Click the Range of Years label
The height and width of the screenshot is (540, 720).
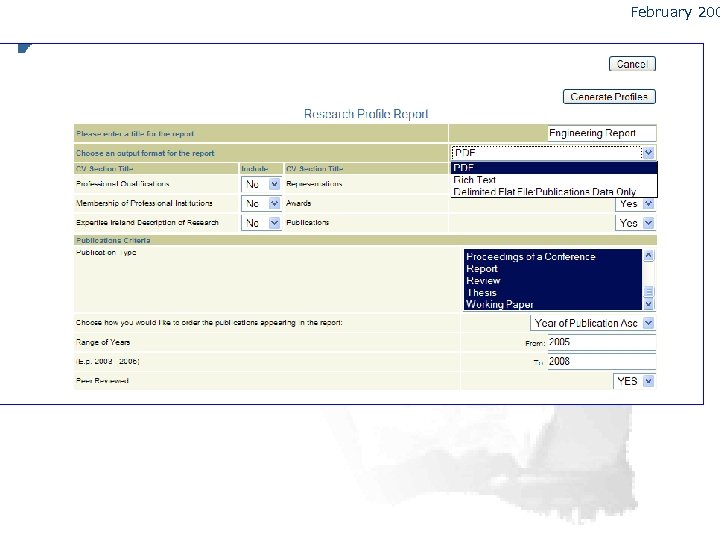(x=103, y=342)
